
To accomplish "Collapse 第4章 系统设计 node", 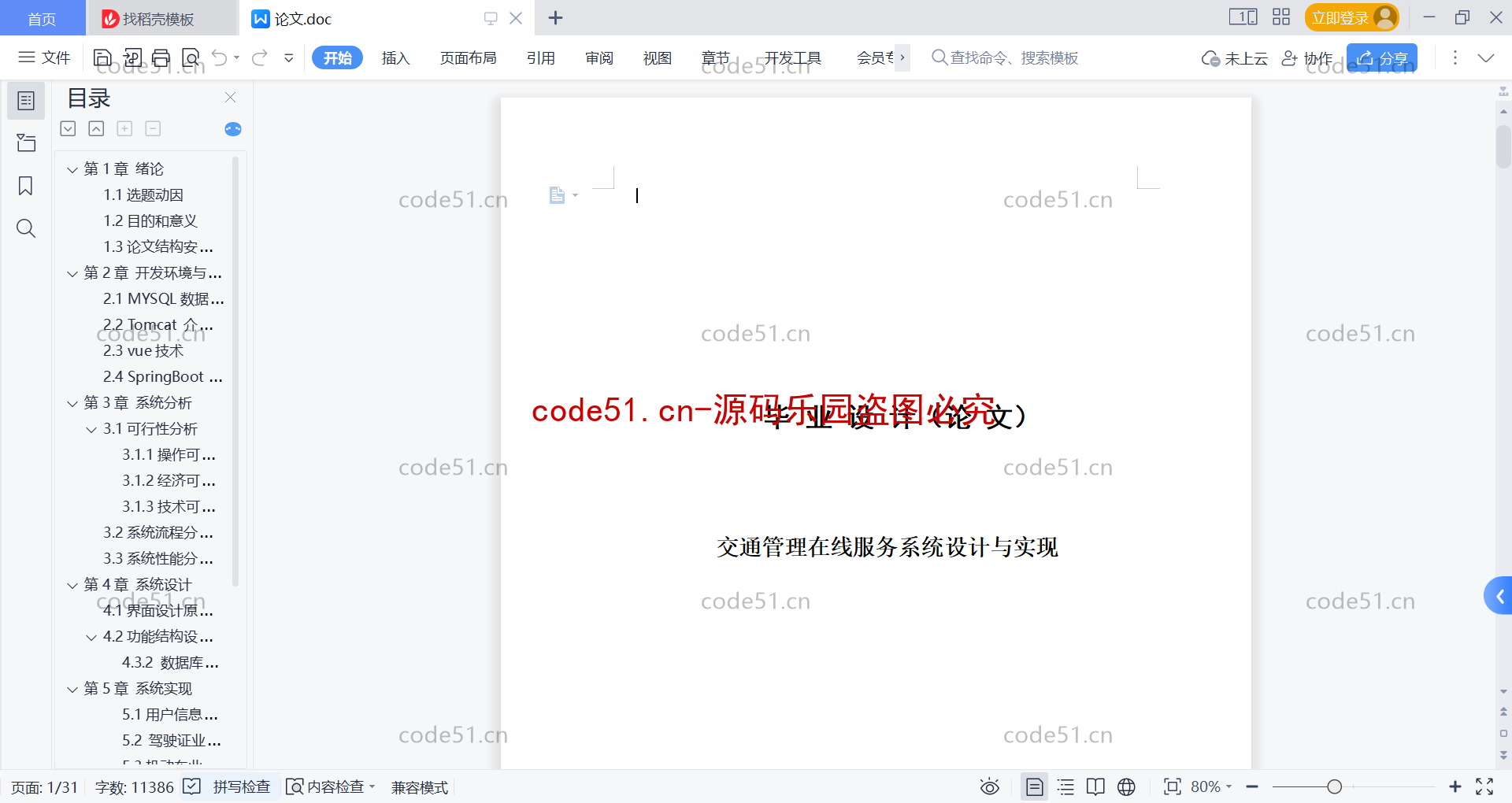I will tap(72, 585).
